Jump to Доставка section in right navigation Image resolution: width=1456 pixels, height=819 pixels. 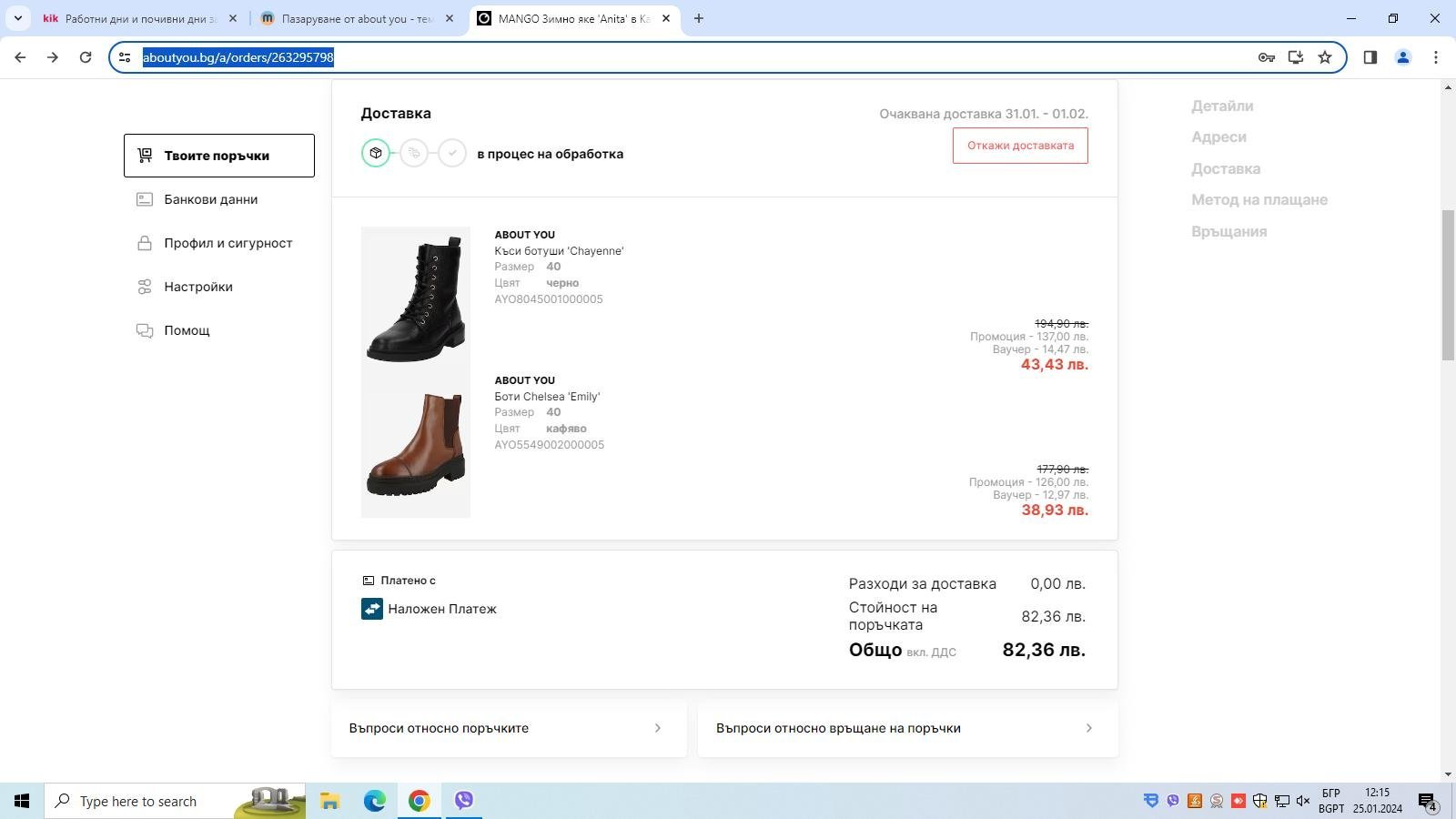click(1226, 168)
